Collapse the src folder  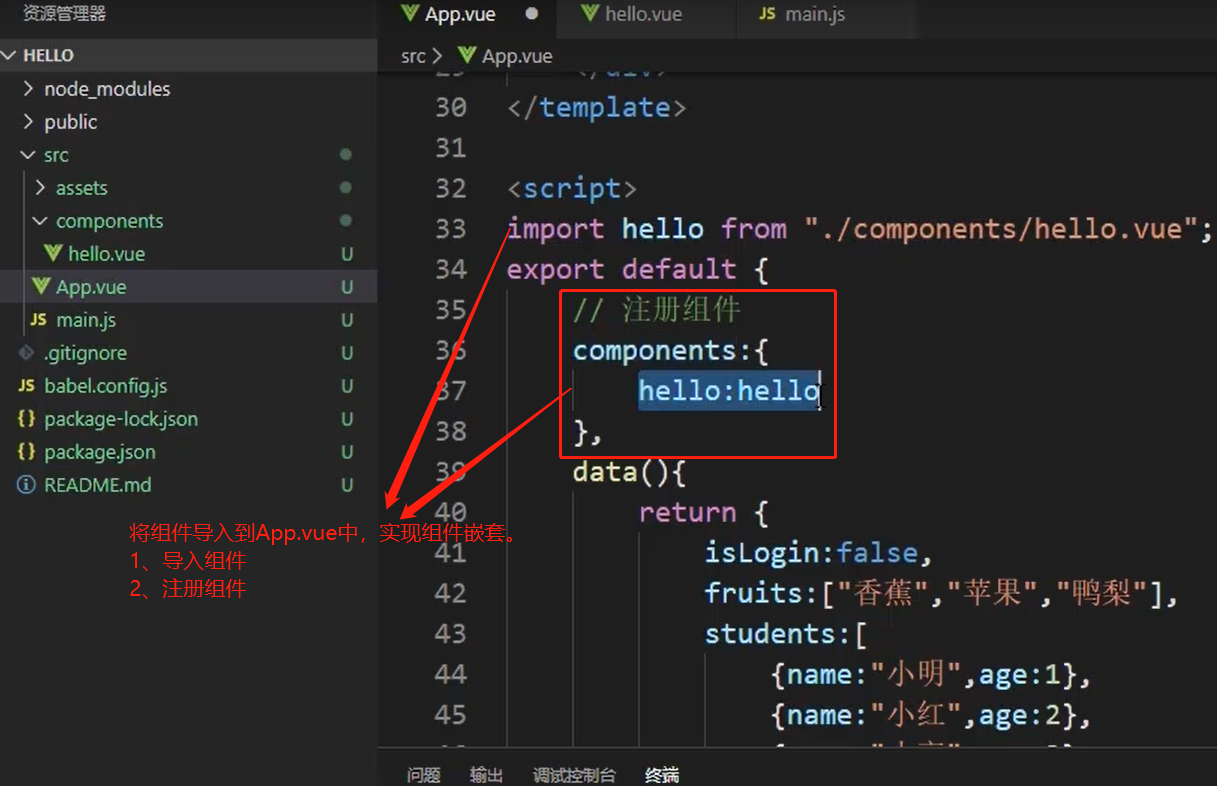pyautogui.click(x=27, y=155)
